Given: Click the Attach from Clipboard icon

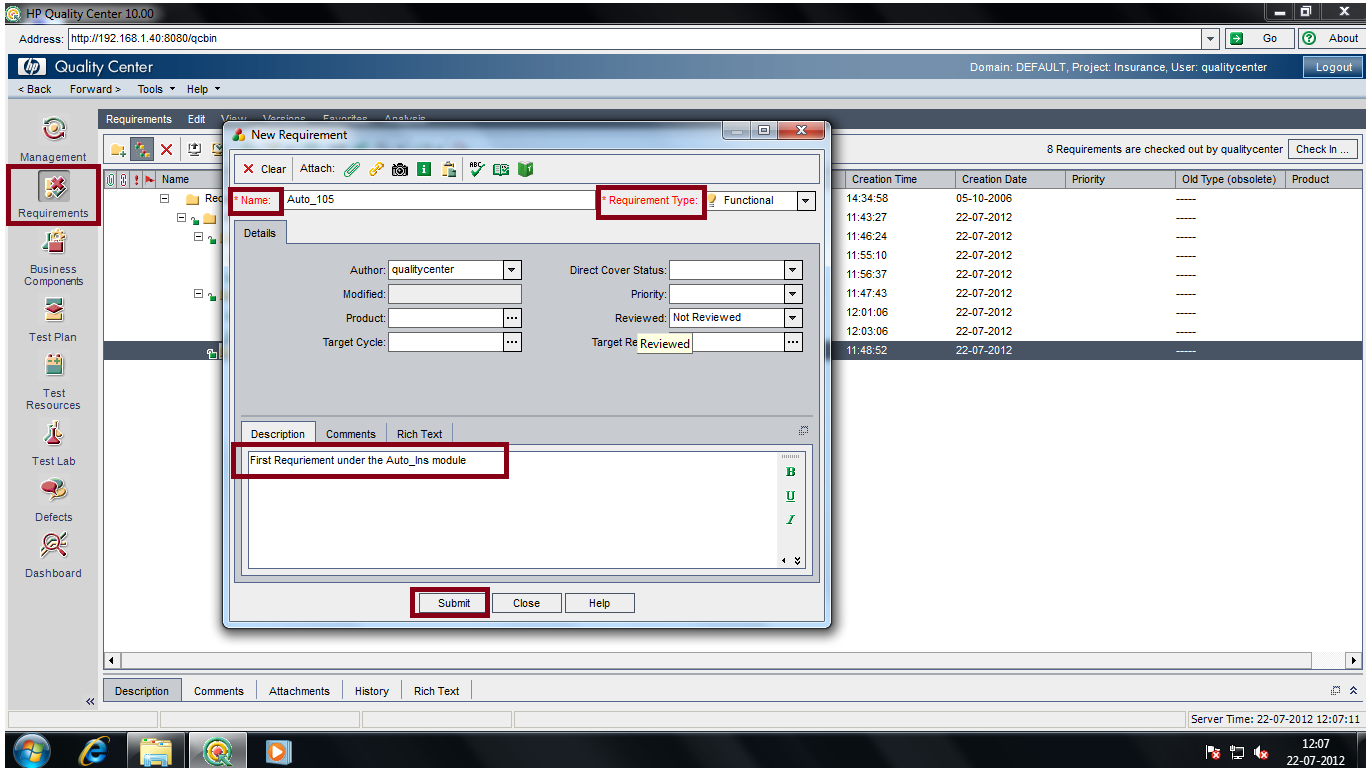Looking at the screenshot, I should point(449,169).
